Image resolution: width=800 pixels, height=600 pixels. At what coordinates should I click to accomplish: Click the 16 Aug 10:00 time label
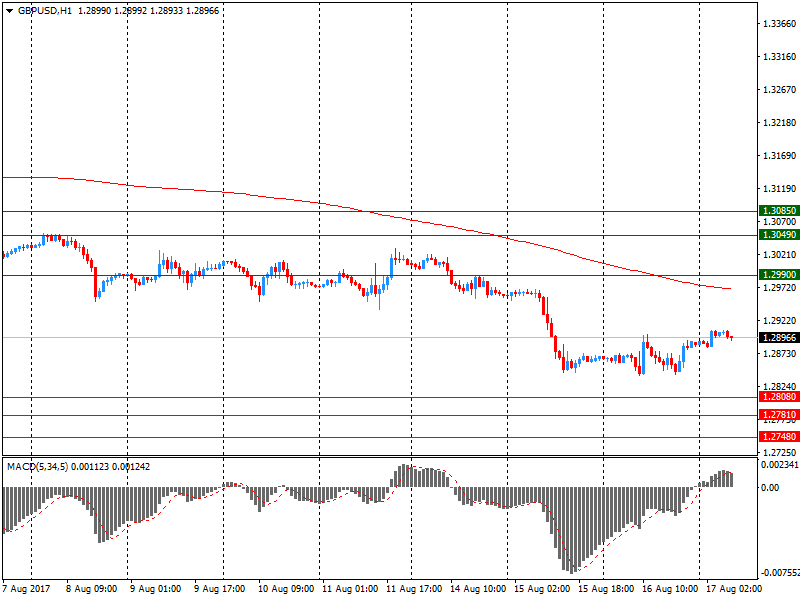(x=670, y=589)
